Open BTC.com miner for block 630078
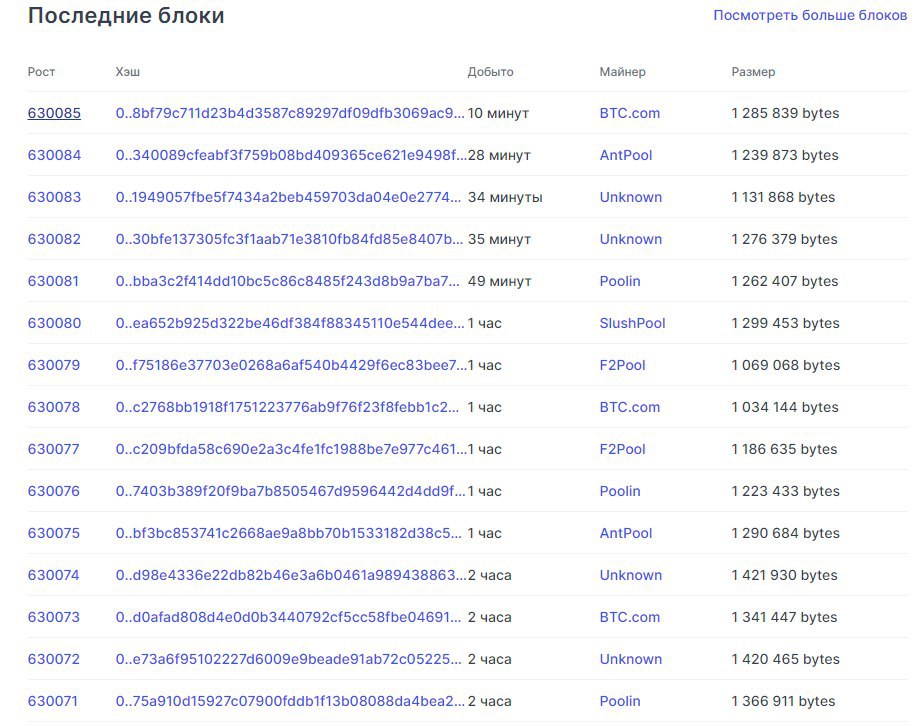Screen dimensions: 919x727 coord(629,407)
